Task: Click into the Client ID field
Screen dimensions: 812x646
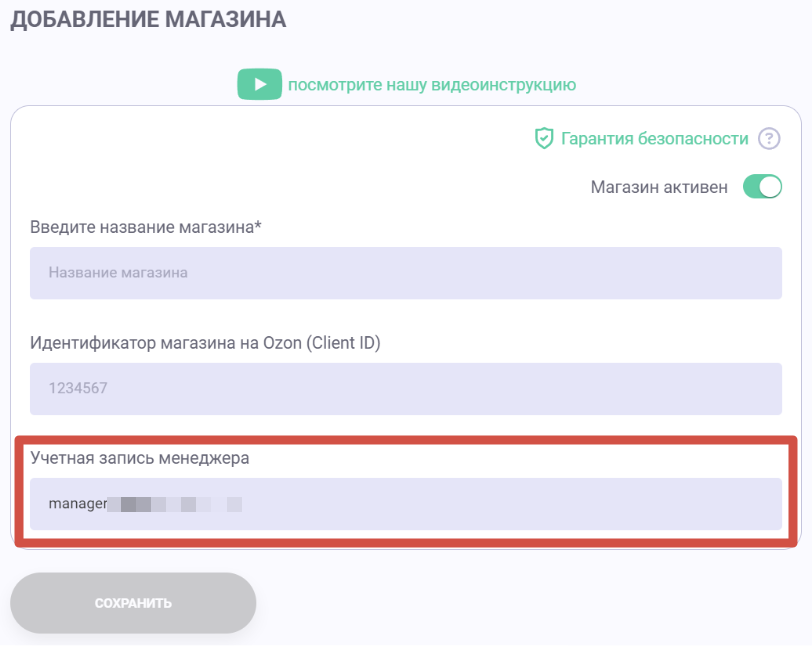Action: [405, 388]
